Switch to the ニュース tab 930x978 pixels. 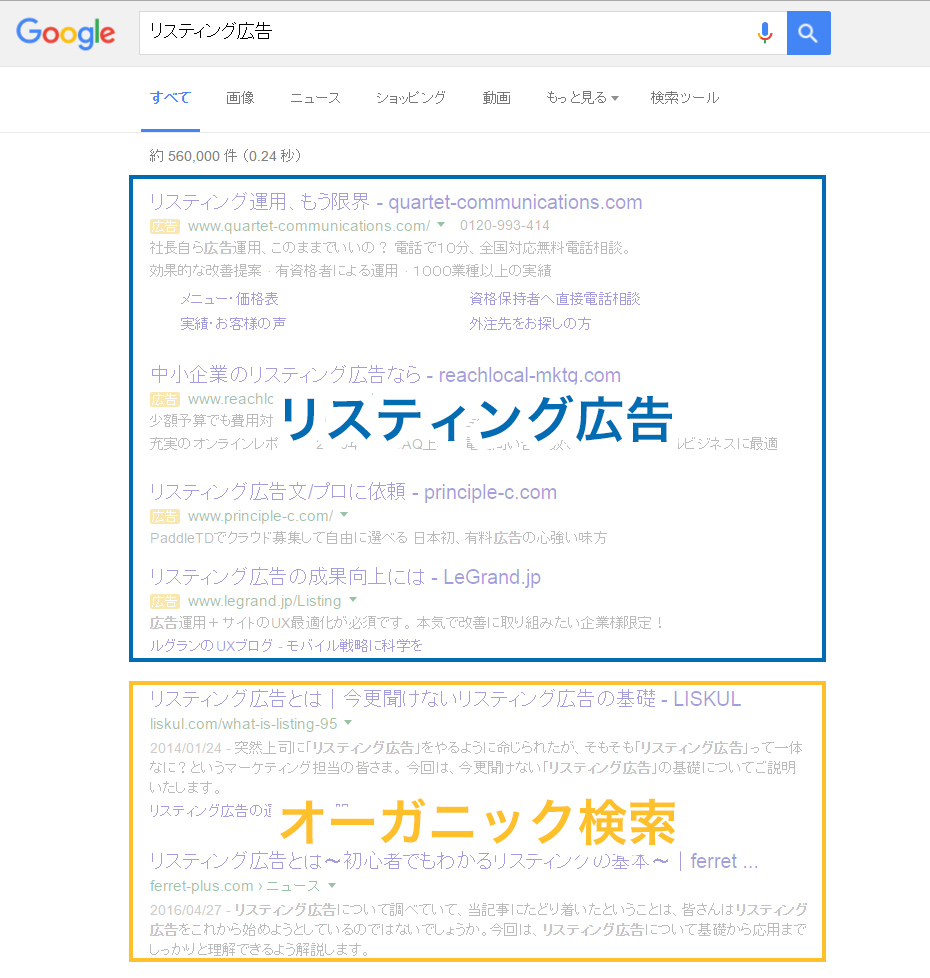point(315,98)
